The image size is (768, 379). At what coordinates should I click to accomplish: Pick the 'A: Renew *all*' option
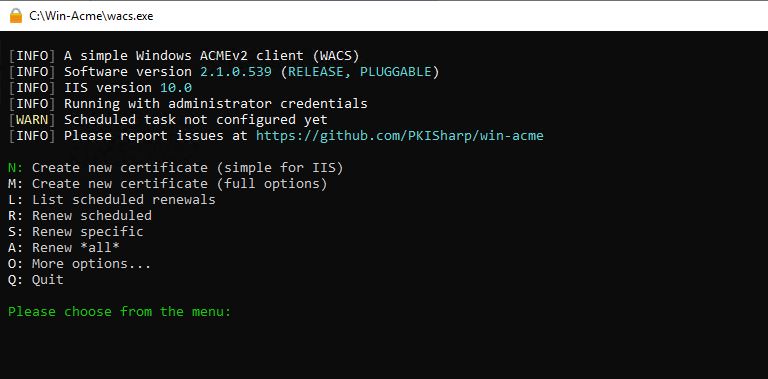coord(64,248)
